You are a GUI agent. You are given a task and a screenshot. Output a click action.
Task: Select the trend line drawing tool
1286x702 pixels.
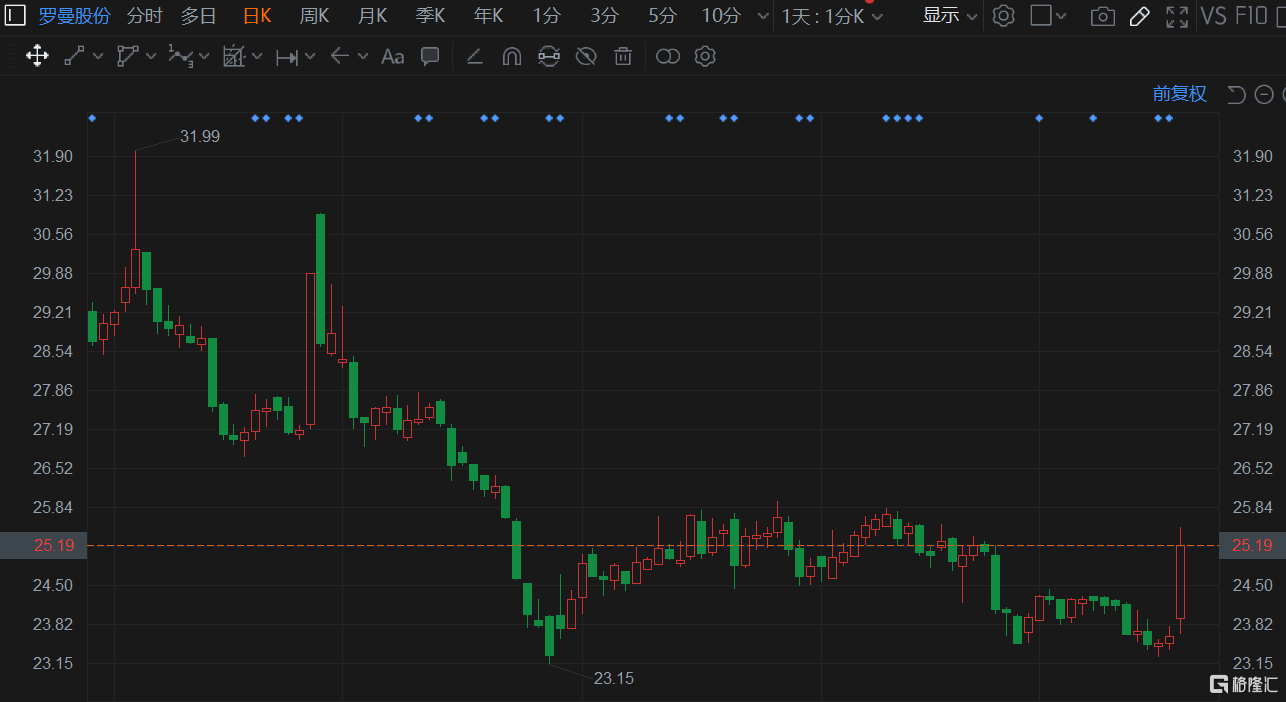click(x=74, y=56)
